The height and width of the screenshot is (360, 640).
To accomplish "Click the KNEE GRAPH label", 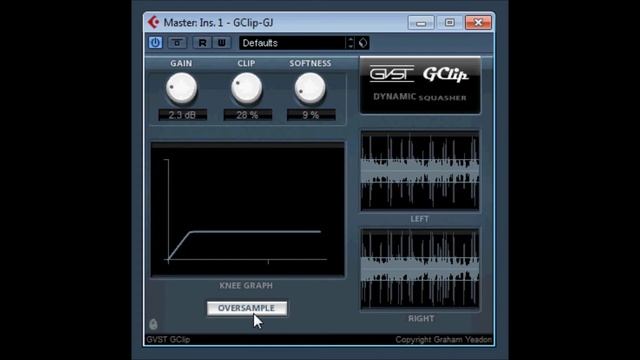I will [x=246, y=286].
